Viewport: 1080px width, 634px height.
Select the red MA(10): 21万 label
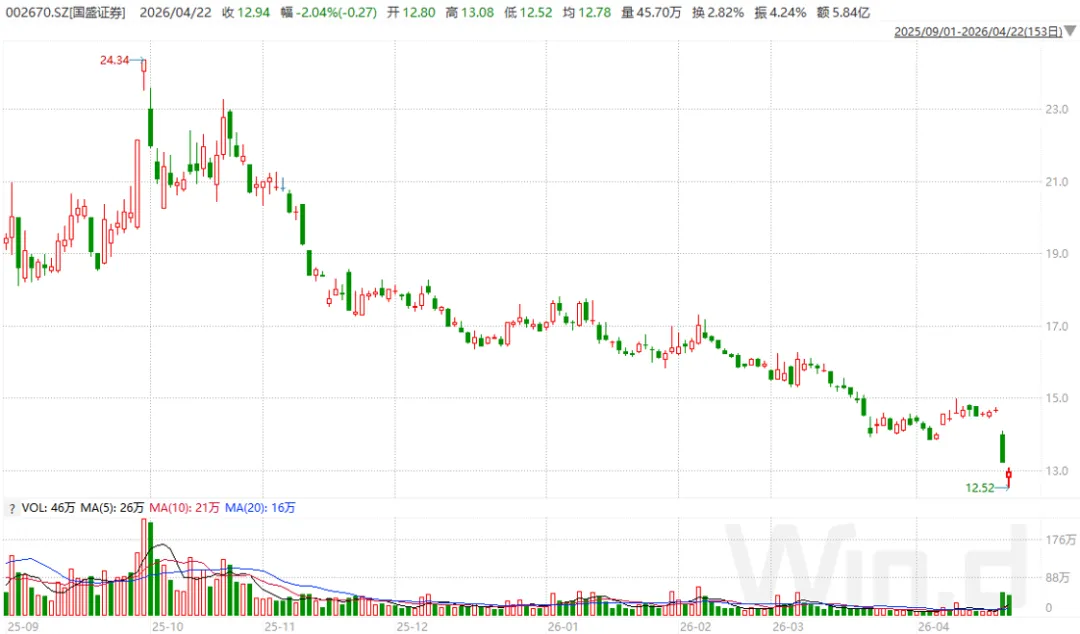[184, 508]
